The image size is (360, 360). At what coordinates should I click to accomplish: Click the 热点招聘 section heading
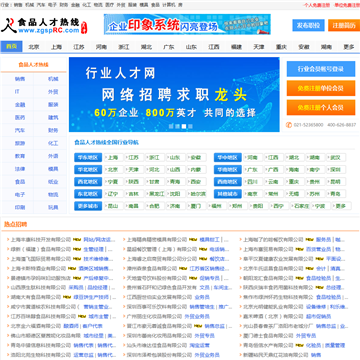pos(15,224)
